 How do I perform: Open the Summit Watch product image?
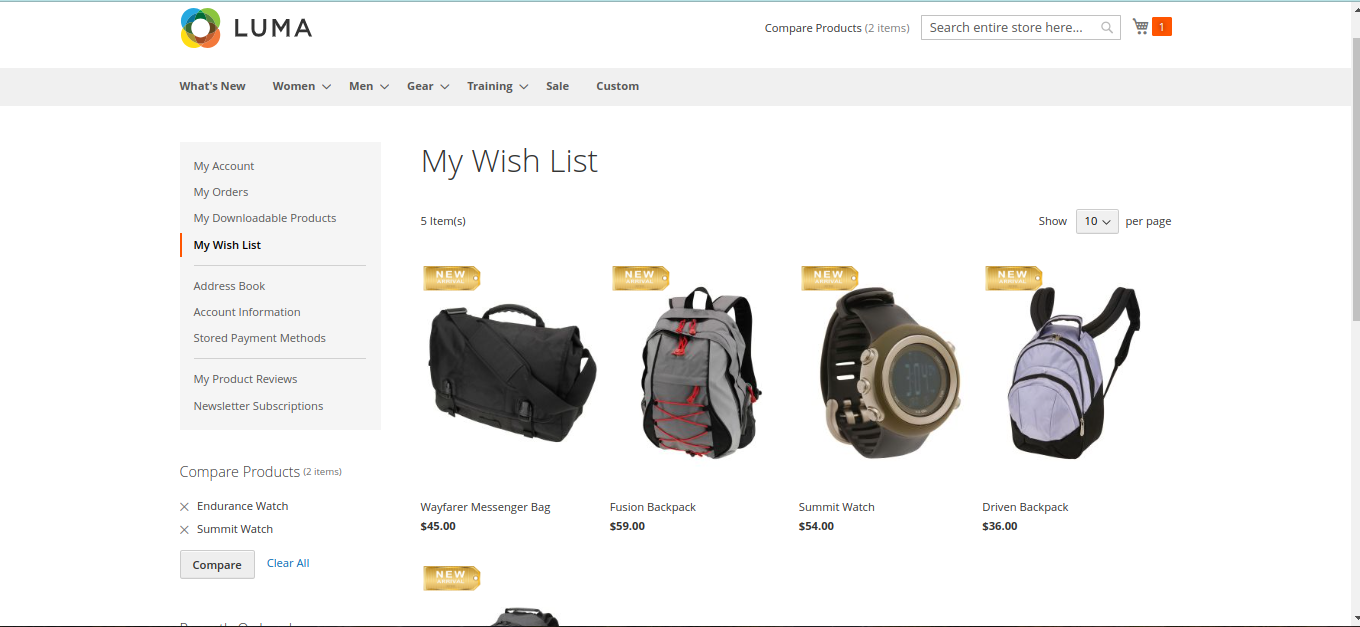[x=889, y=372]
